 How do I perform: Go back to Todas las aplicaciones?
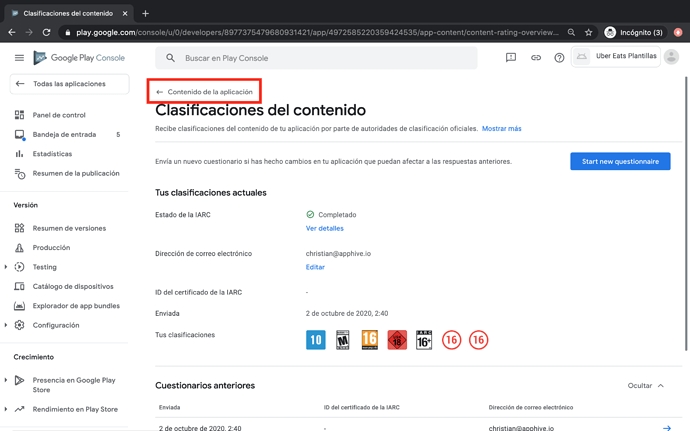(70, 84)
